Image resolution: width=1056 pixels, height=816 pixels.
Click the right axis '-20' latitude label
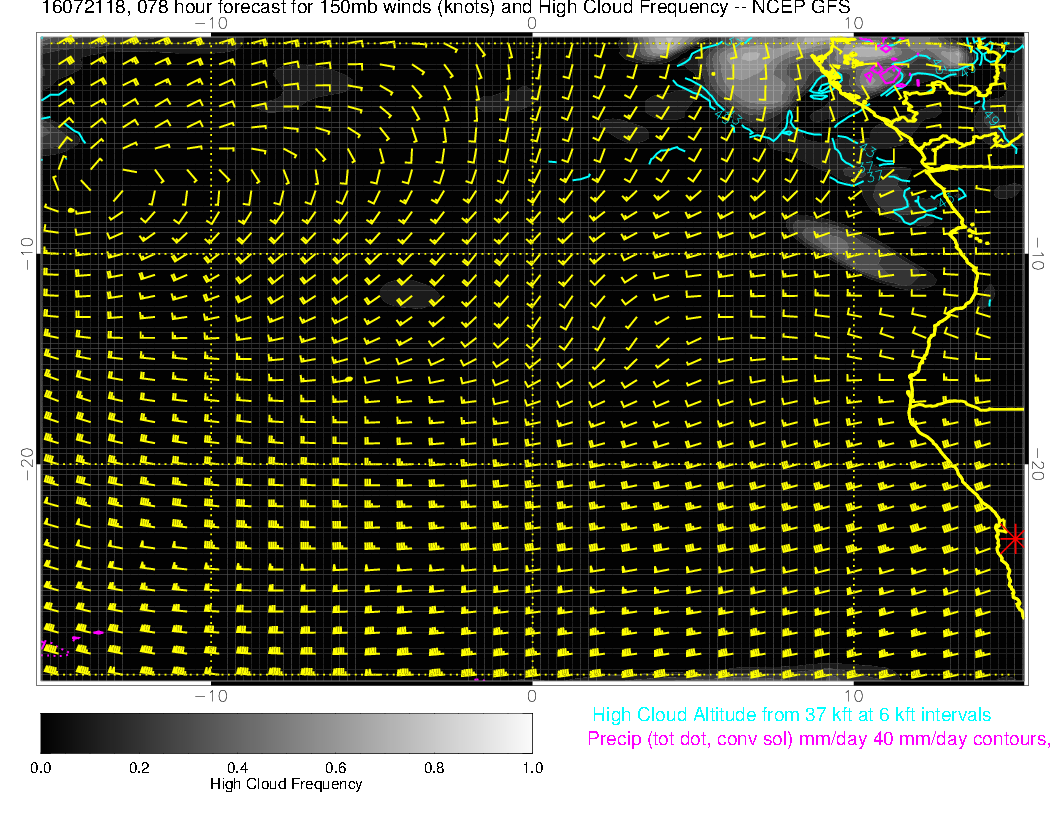[x=1037, y=464]
